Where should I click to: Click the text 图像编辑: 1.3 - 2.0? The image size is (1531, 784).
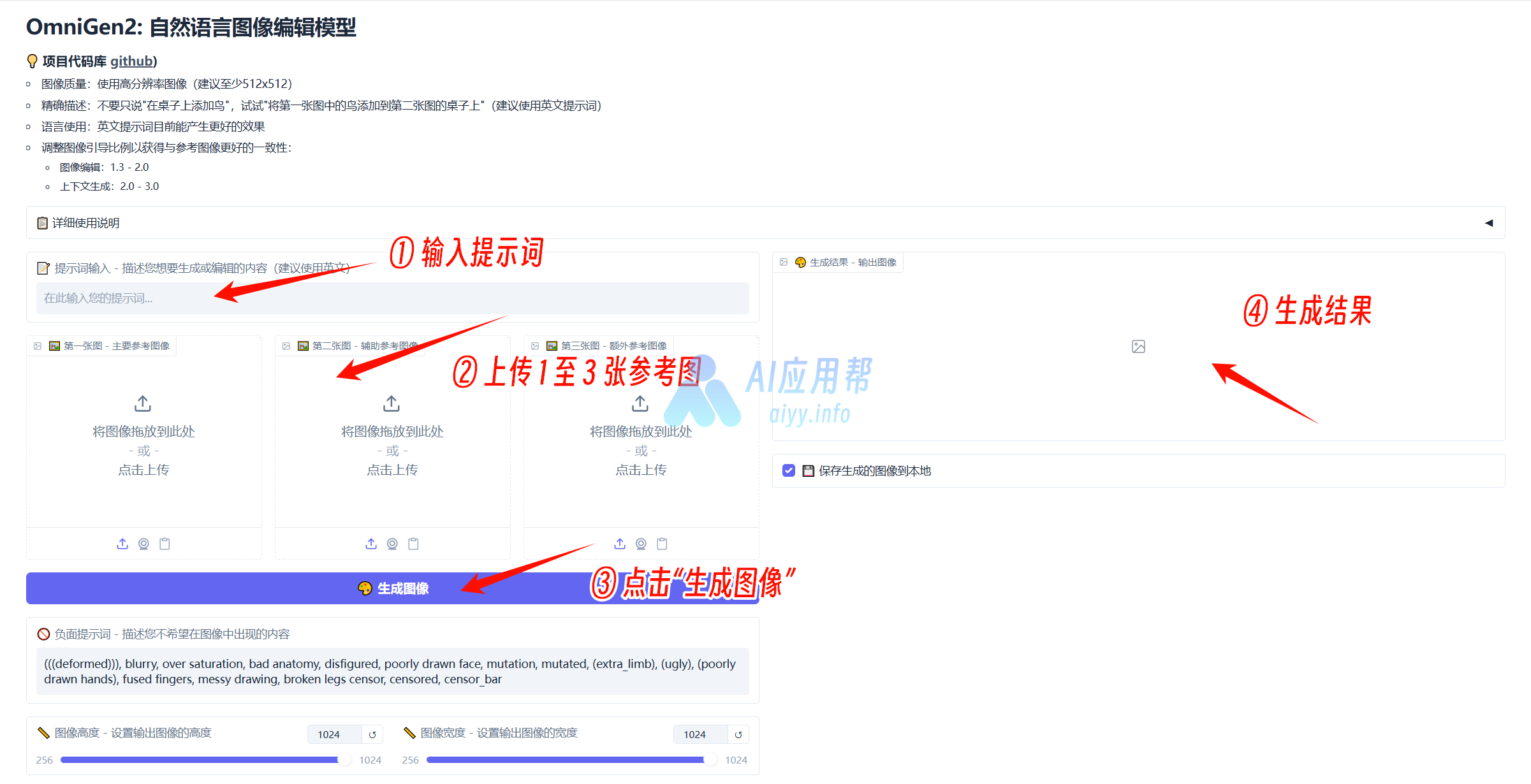tap(104, 167)
